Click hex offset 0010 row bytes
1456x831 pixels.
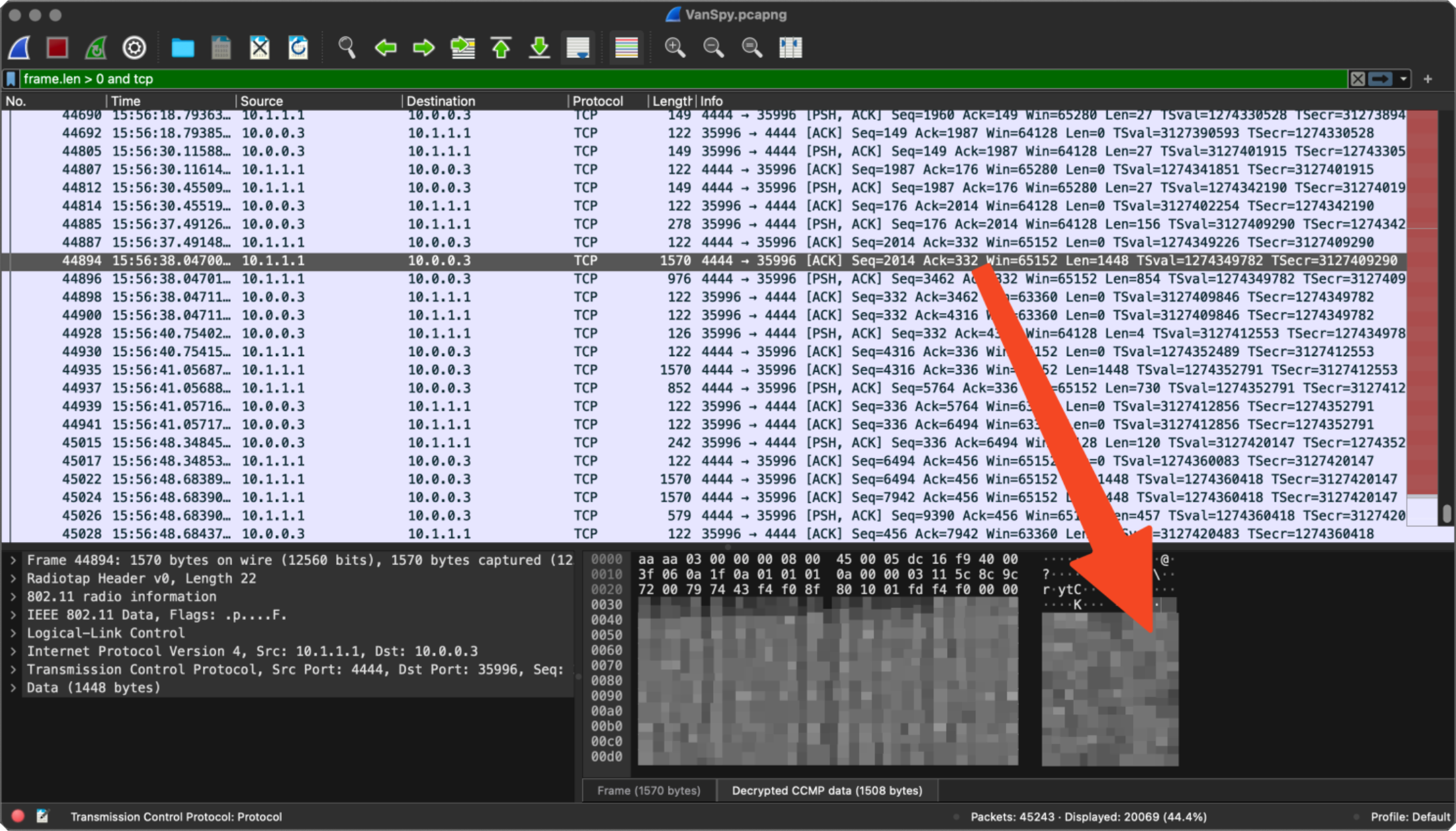click(x=828, y=575)
